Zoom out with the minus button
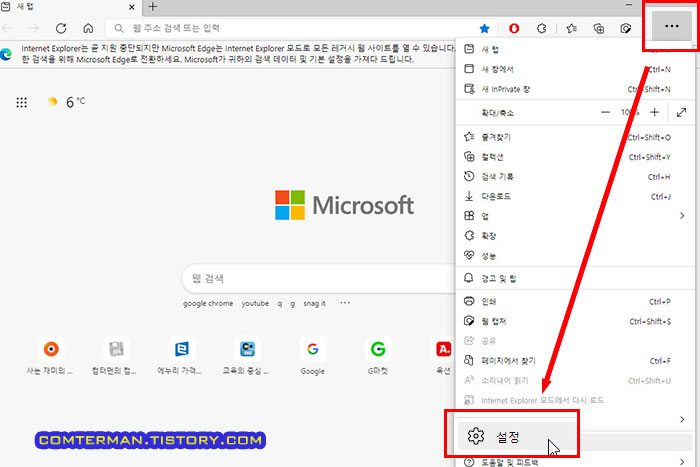This screenshot has height=467, width=700. pyautogui.click(x=605, y=113)
